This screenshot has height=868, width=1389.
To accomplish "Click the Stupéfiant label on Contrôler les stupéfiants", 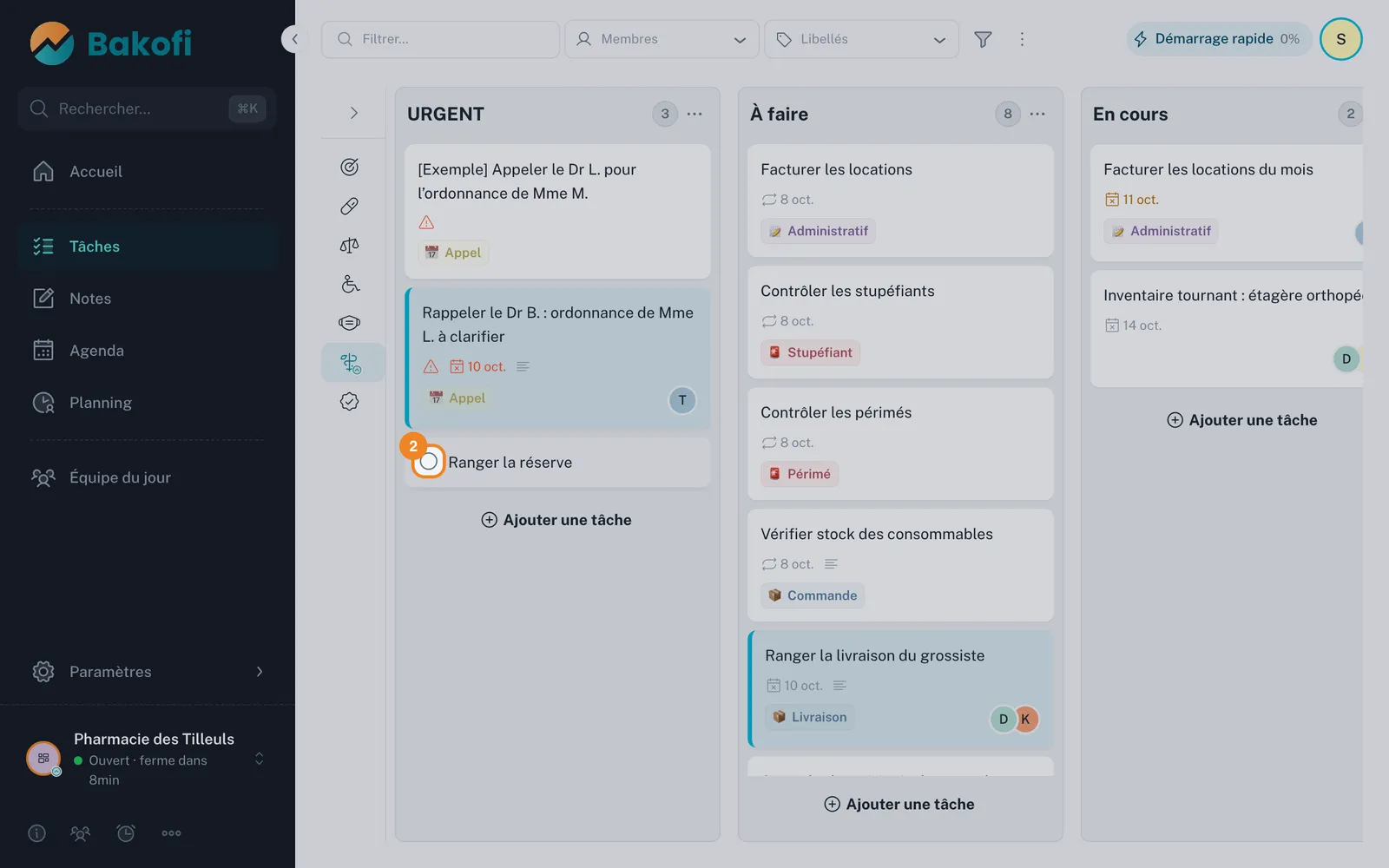I will (x=810, y=352).
